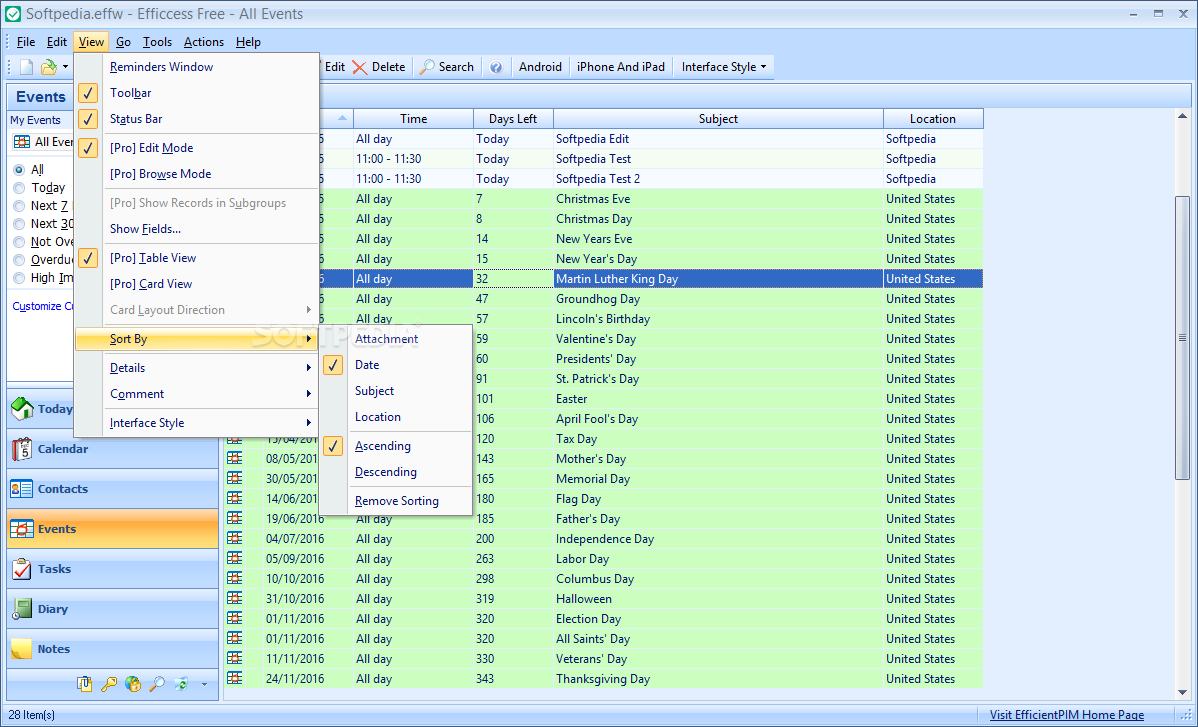Select the Next 30 radio button

tap(19, 224)
